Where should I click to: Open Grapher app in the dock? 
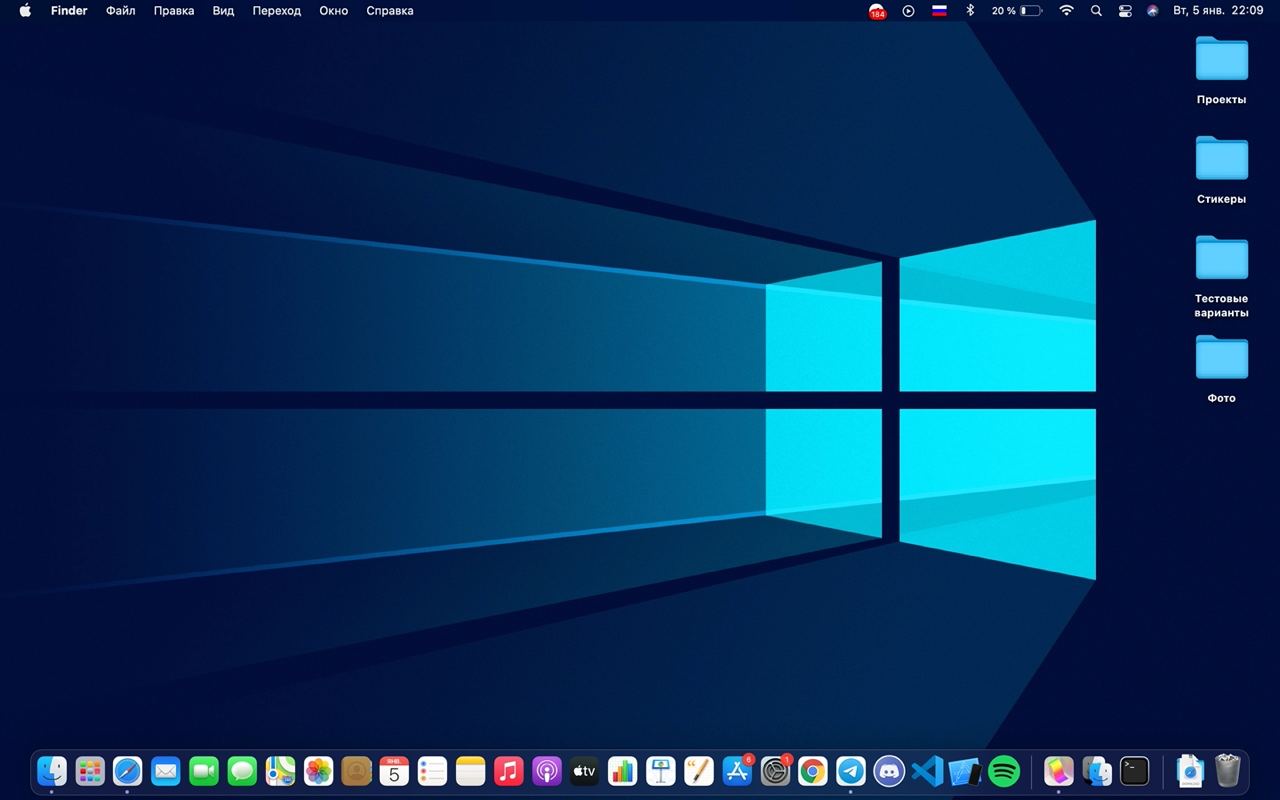(x=1058, y=771)
